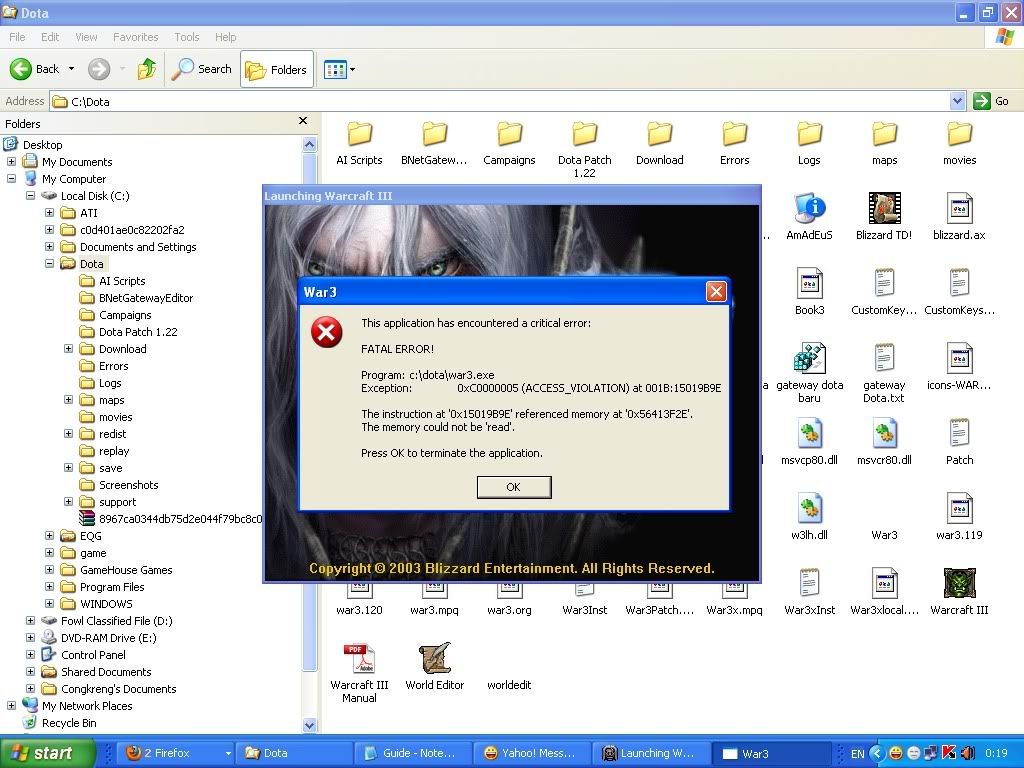Open the Favorites menu
Viewport: 1024px width, 768px height.
tap(135, 37)
